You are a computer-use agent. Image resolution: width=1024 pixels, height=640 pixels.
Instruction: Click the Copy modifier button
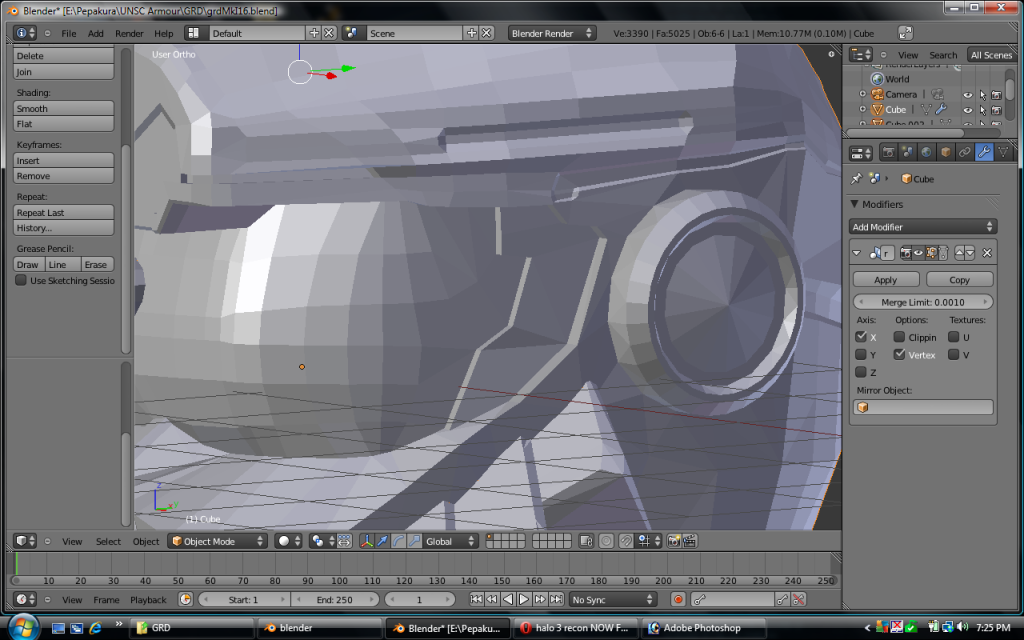[959, 280]
